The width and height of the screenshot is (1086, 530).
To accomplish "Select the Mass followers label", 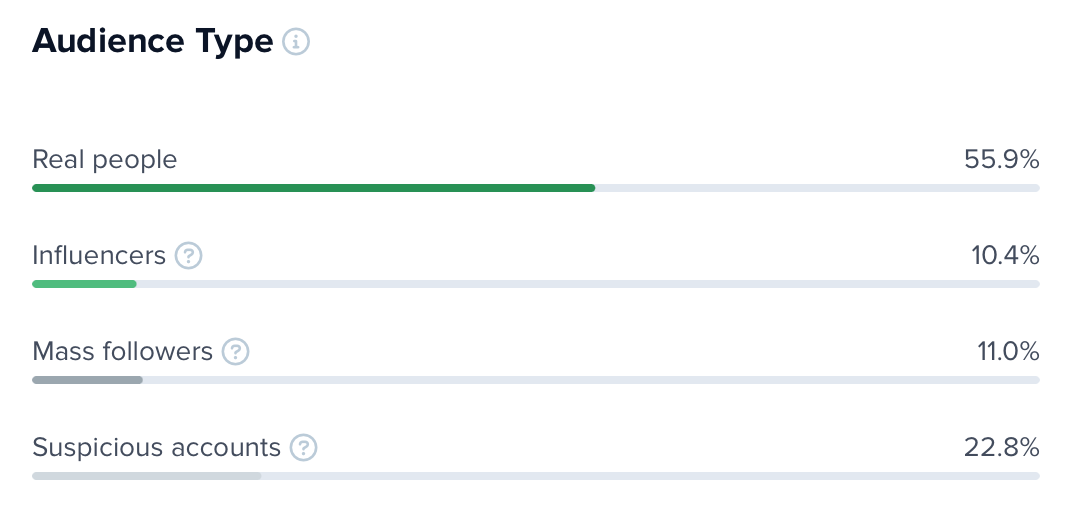I will tap(123, 351).
